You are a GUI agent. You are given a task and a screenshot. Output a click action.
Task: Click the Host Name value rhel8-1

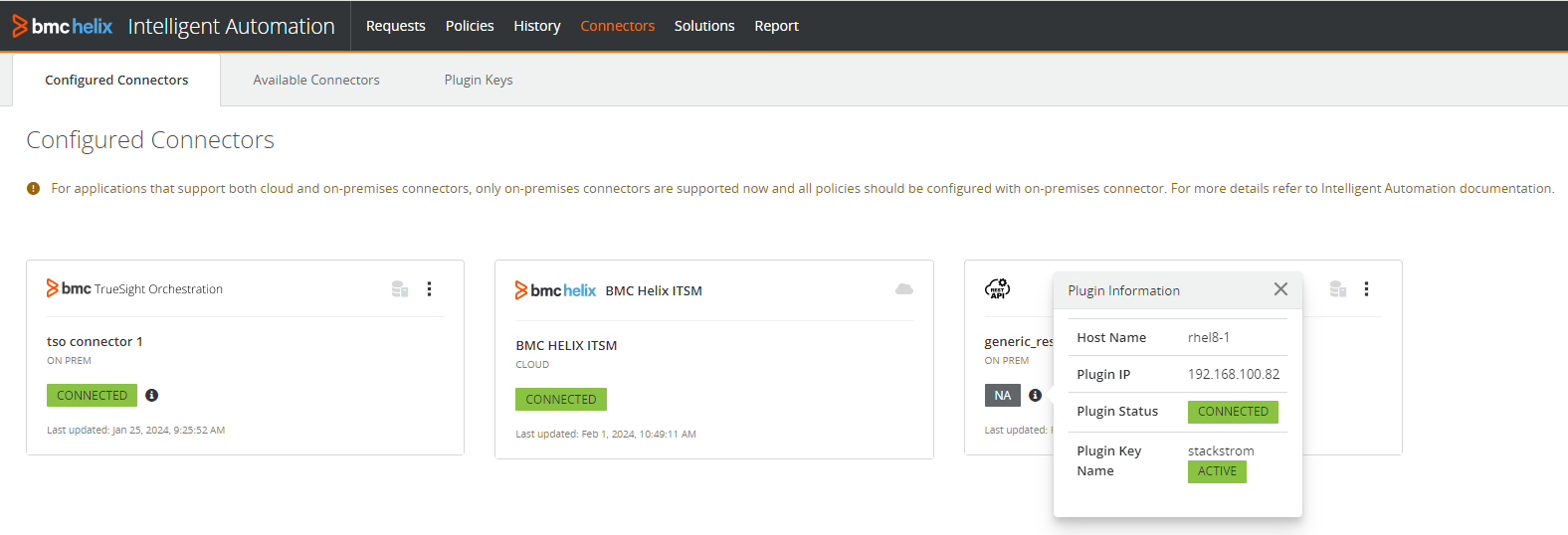click(x=1209, y=337)
